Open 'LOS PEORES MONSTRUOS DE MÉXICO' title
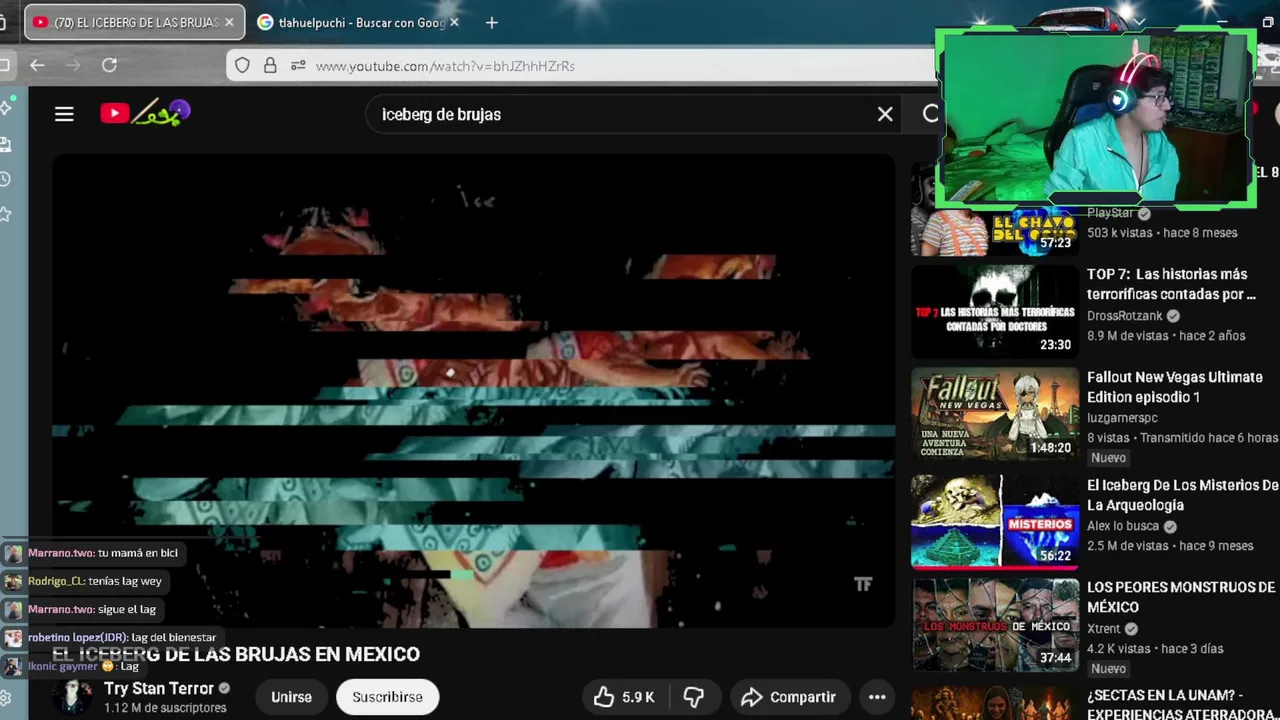 pos(1181,597)
